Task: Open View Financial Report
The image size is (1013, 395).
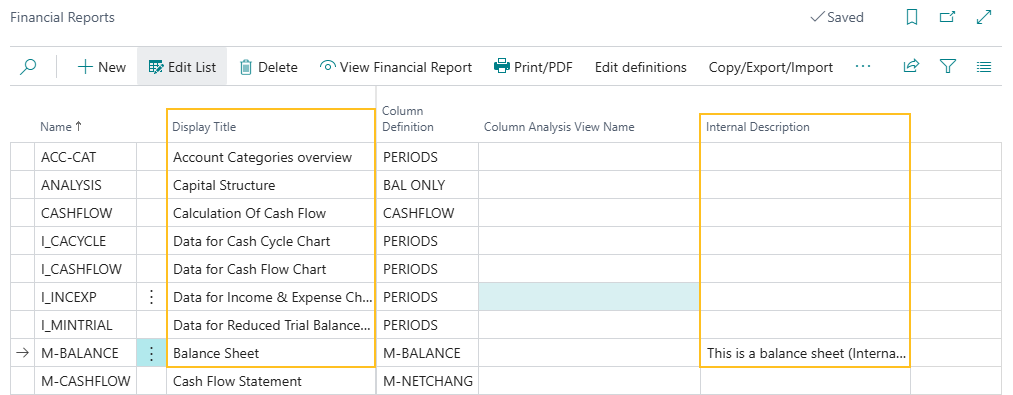Action: (x=396, y=67)
